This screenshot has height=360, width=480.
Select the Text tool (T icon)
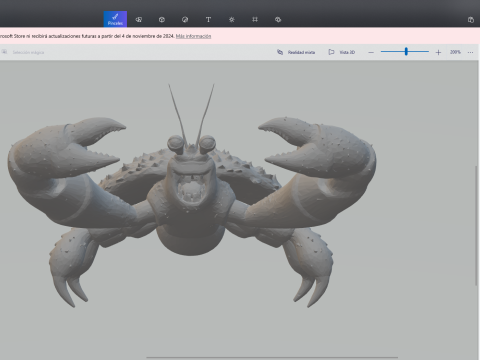[208, 20]
